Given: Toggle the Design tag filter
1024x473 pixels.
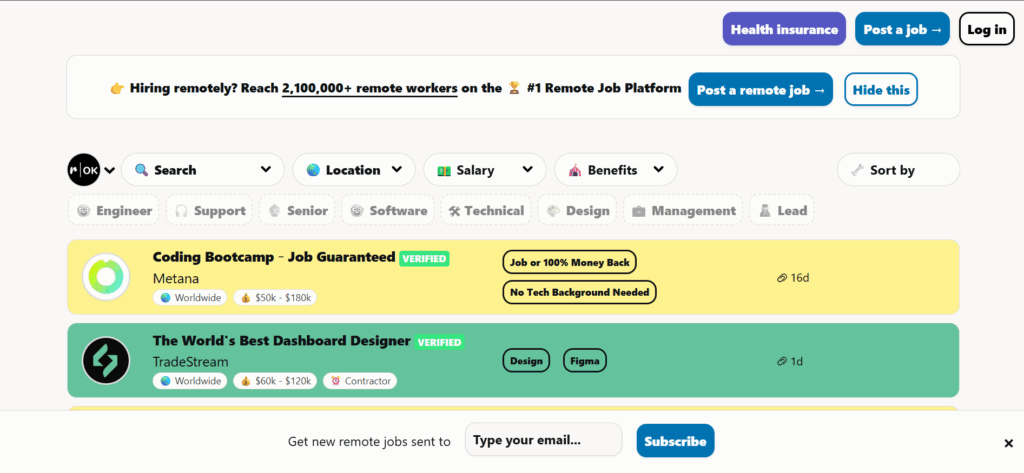Looking at the screenshot, I should pyautogui.click(x=576, y=211).
